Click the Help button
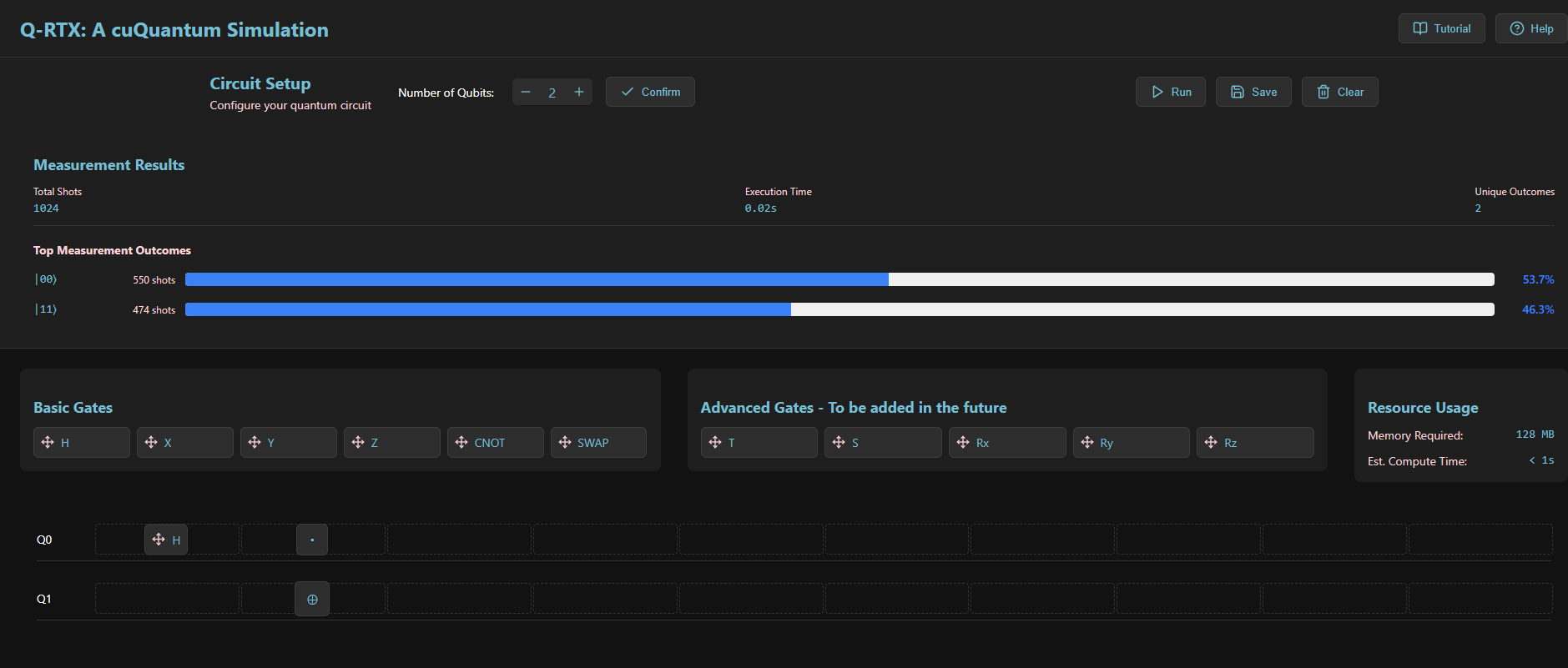This screenshot has width=1568, height=668. tap(1531, 28)
